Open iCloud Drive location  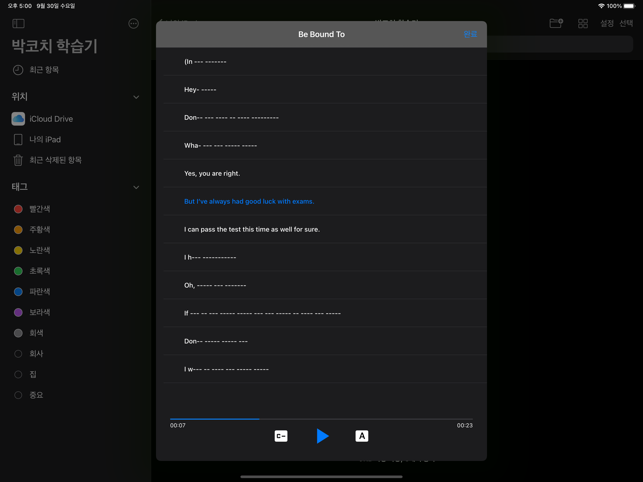tap(42, 119)
